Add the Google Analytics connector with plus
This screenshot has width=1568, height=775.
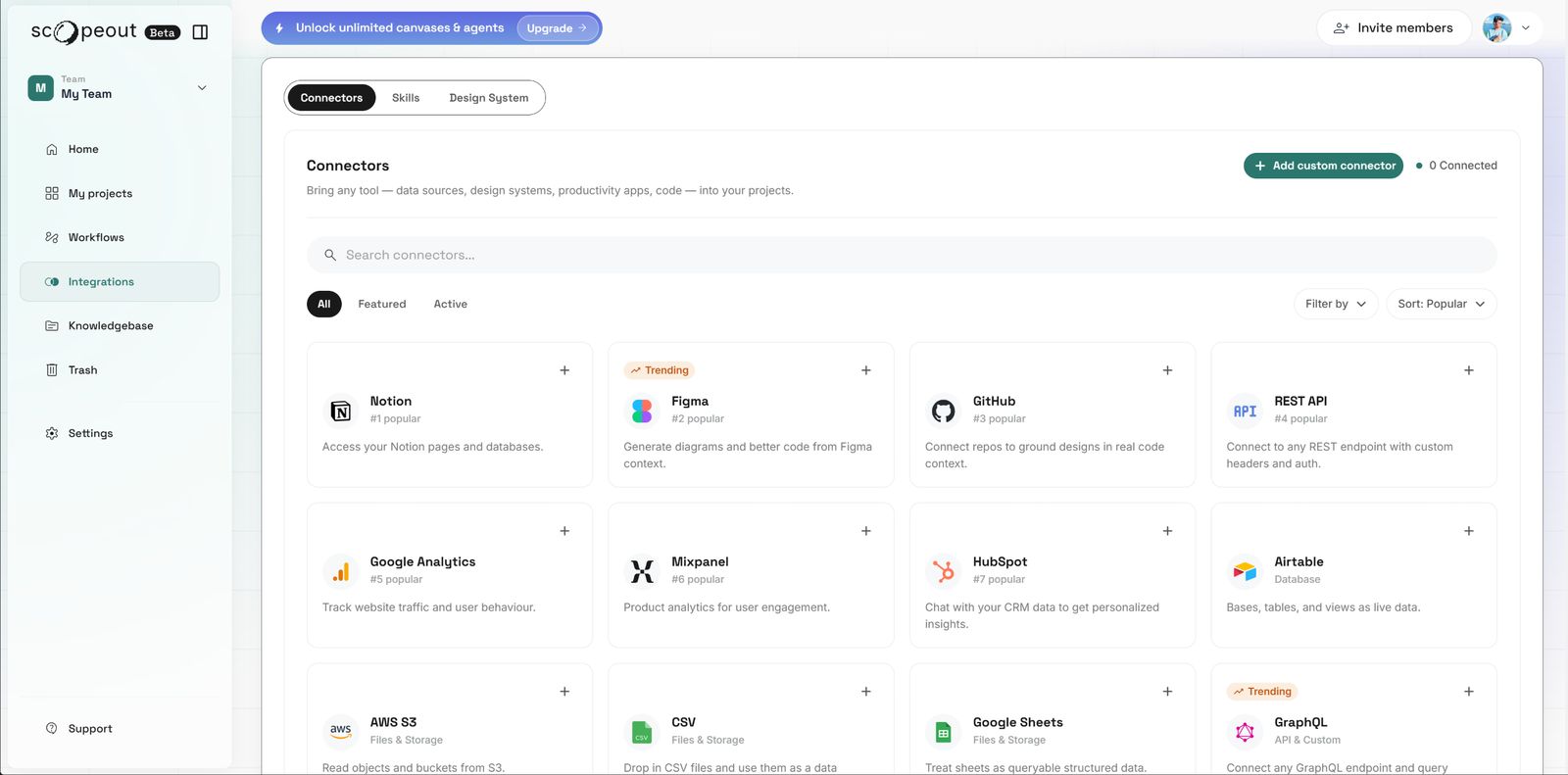(x=564, y=531)
